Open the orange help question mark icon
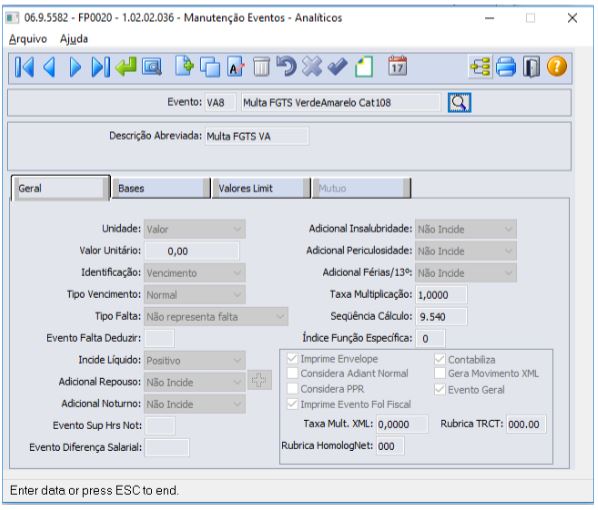 click(557, 66)
